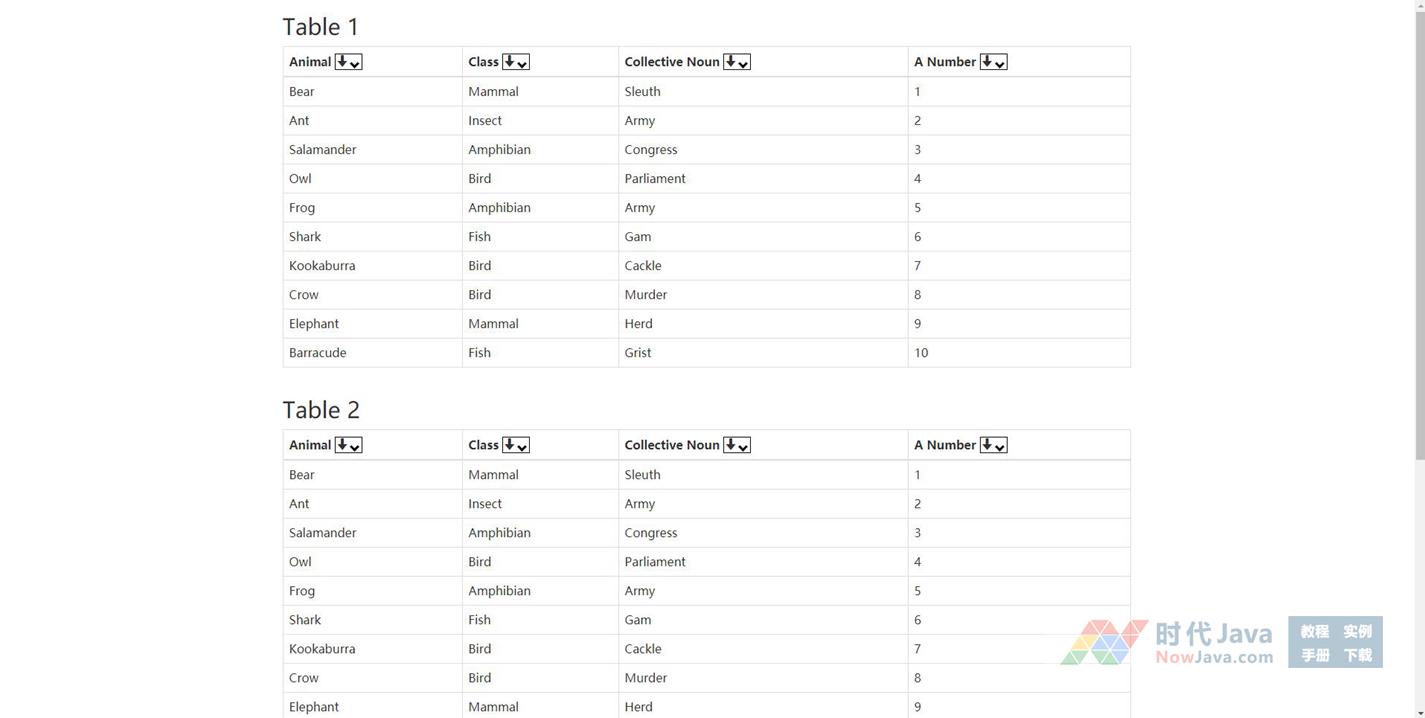Click the Class sort icon in Table 1
1425x718 pixels.
point(515,62)
